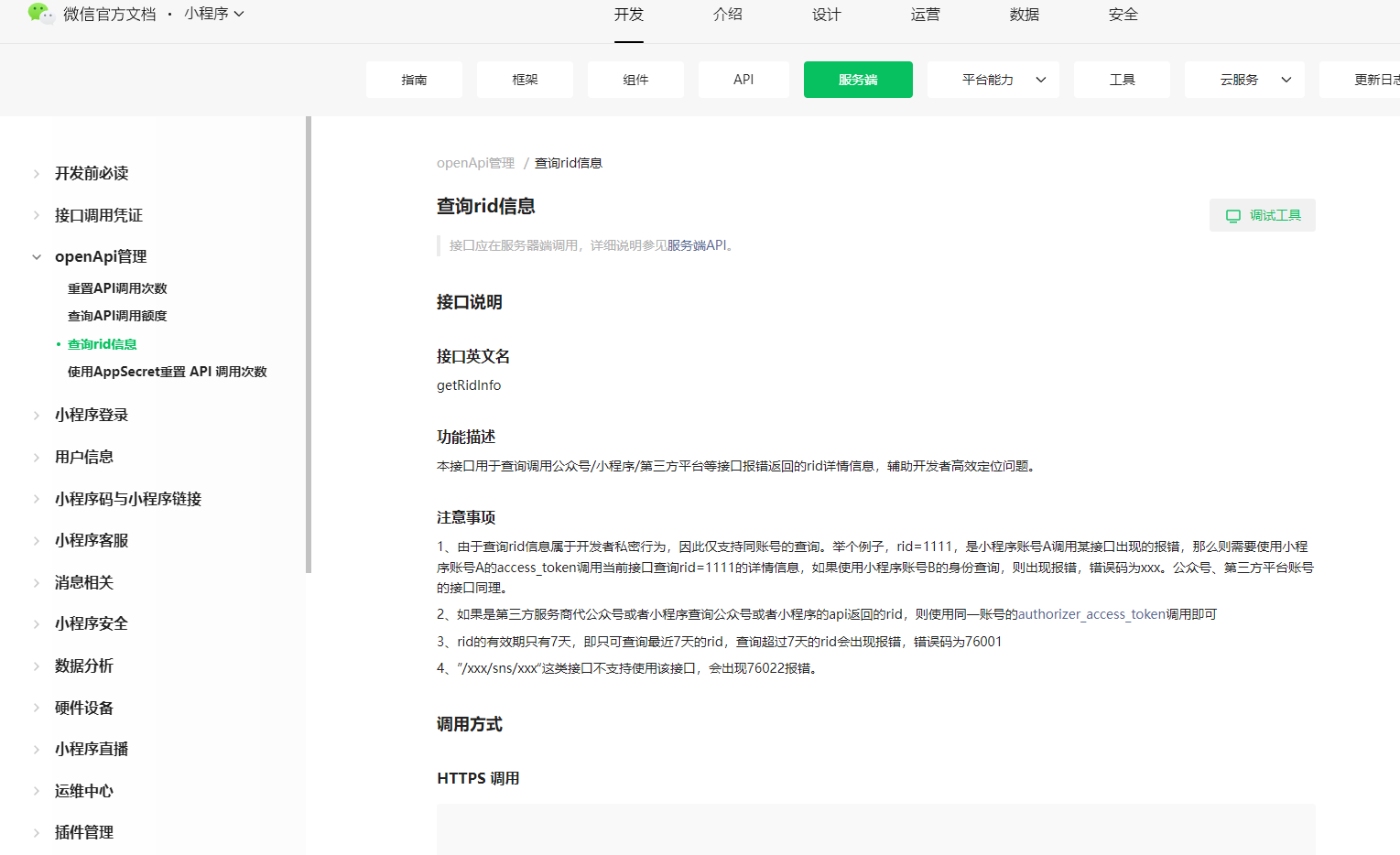Expand the 消息相关 chevron

[36, 583]
